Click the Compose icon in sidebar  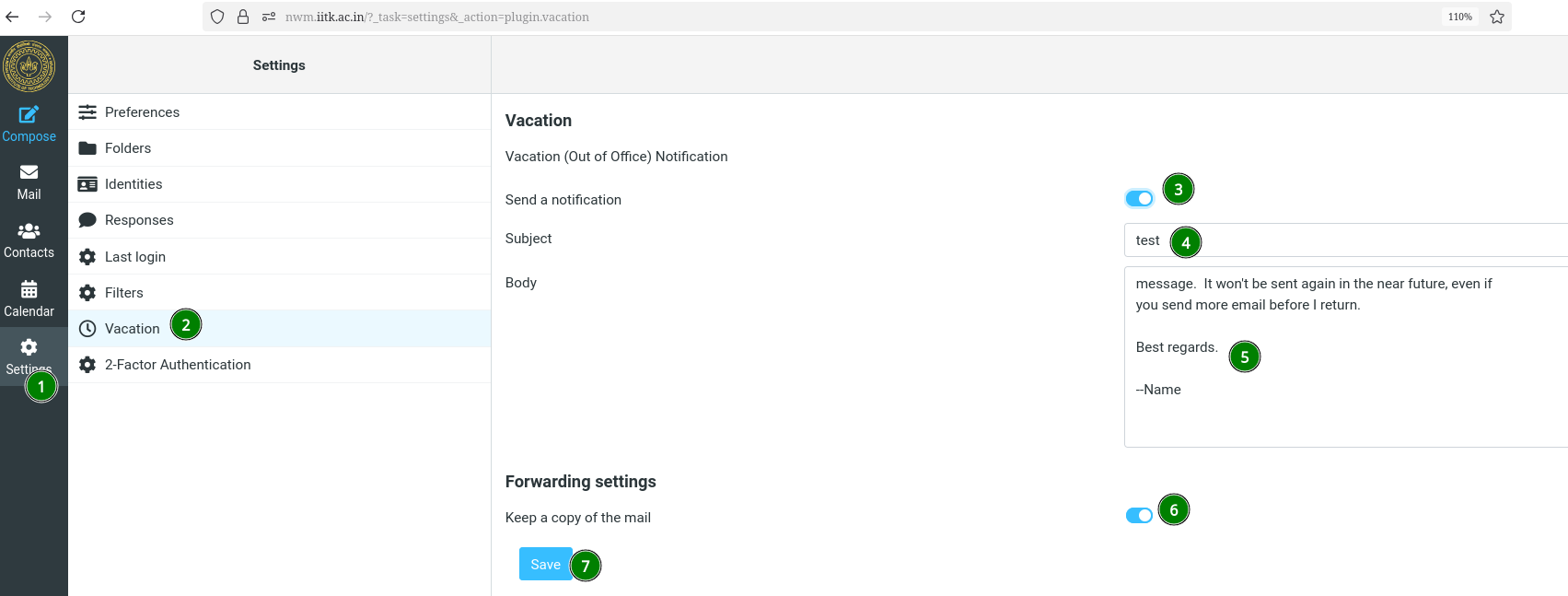tap(29, 115)
